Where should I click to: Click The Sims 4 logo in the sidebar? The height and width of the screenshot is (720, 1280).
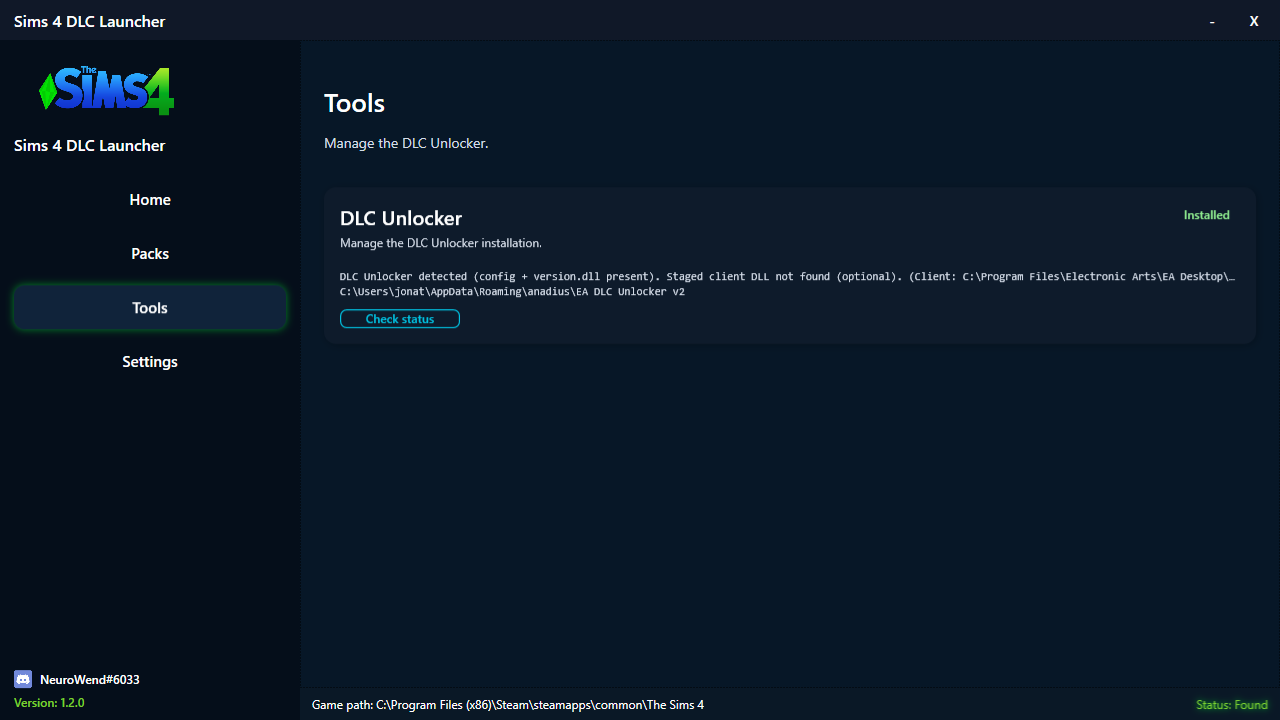pos(105,90)
